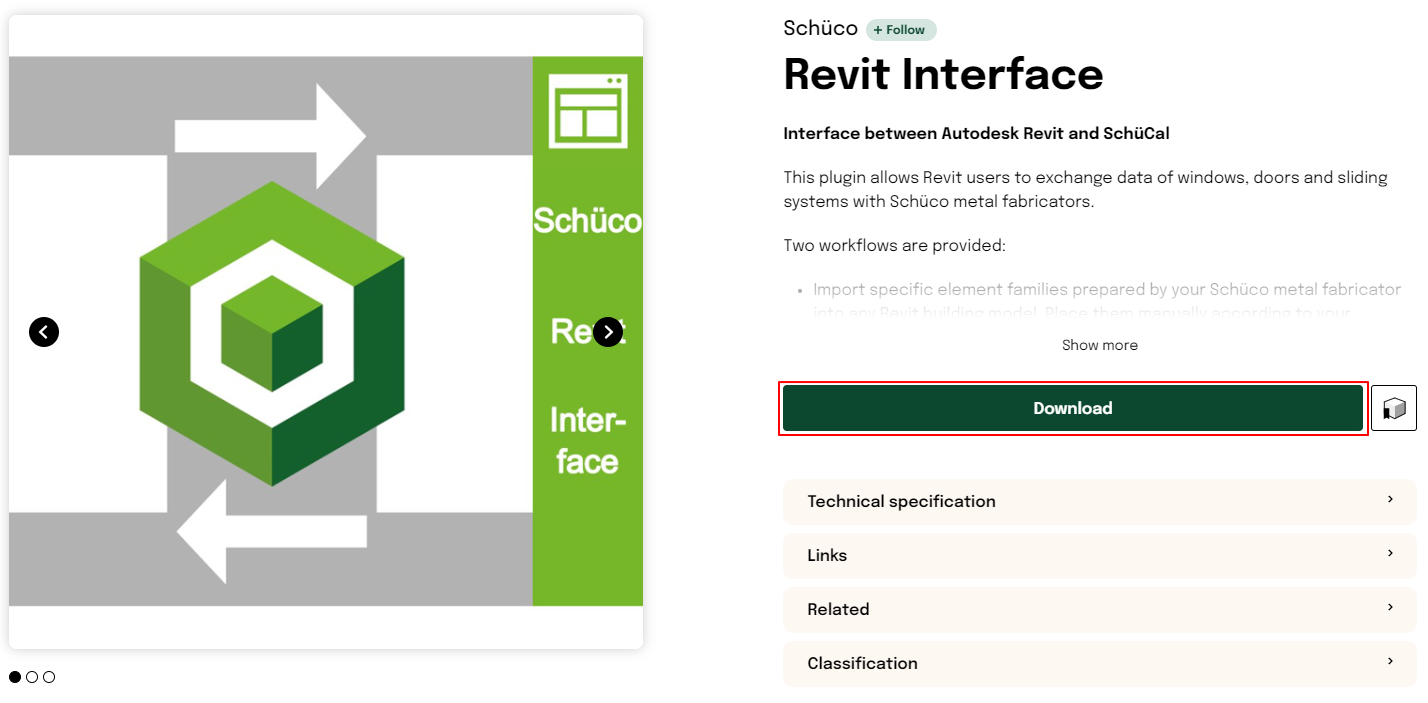Expand the Links section

(827, 556)
